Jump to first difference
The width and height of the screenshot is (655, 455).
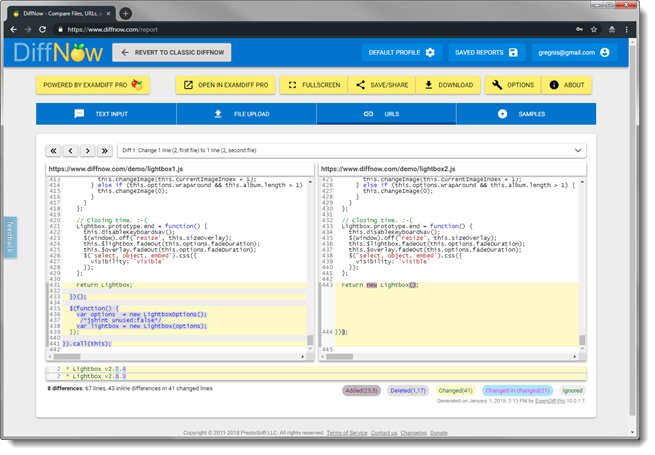pos(53,151)
